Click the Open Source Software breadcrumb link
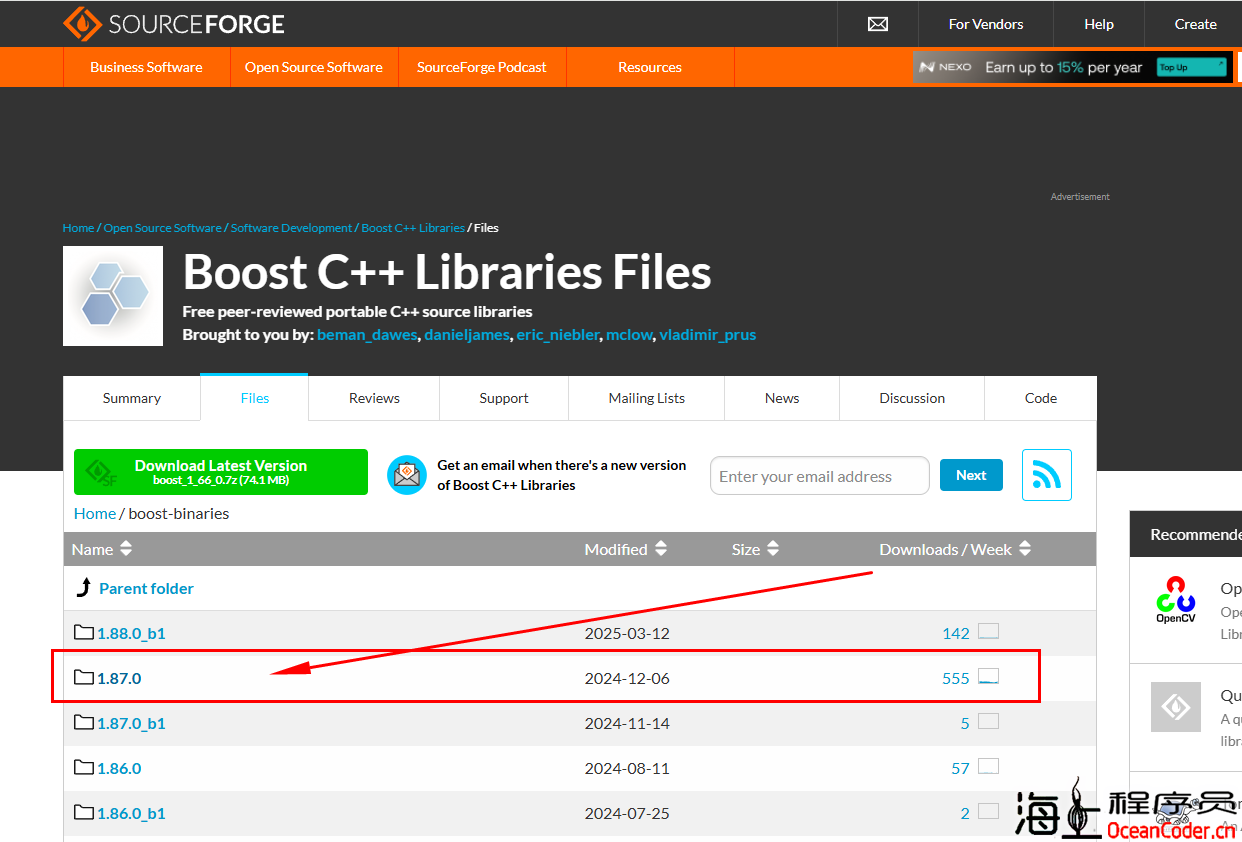Image resolution: width=1242 pixels, height=842 pixels. (x=163, y=228)
